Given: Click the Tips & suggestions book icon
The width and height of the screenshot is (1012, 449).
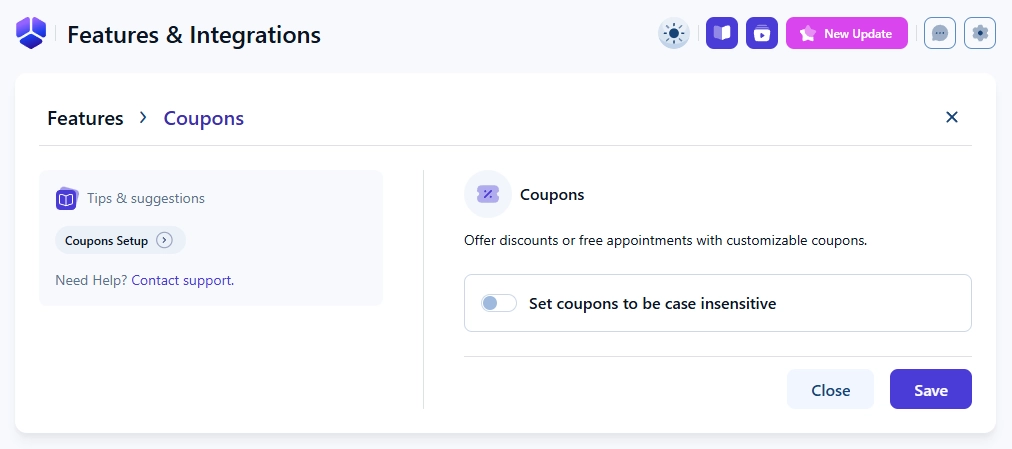Looking at the screenshot, I should [x=67, y=199].
